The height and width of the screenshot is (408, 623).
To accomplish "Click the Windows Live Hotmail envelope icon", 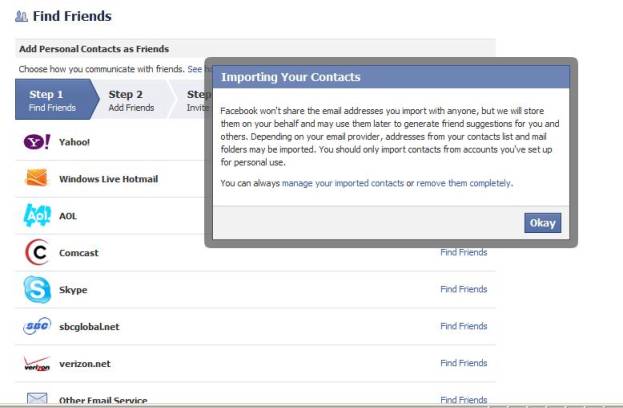I will (37, 178).
